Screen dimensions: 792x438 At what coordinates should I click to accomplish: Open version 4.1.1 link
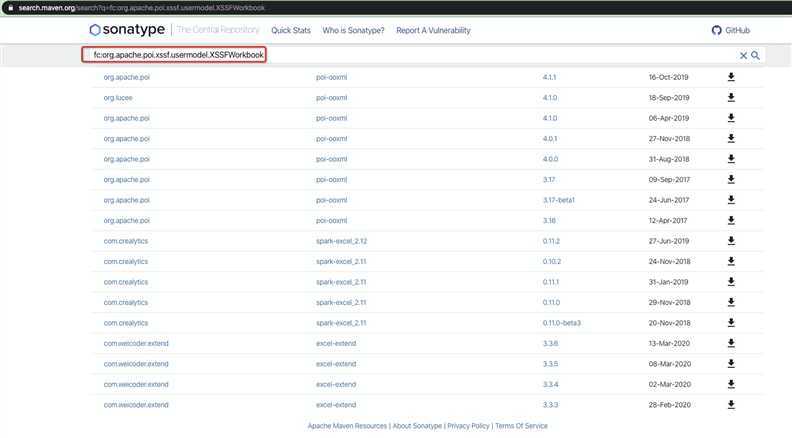(x=549, y=77)
